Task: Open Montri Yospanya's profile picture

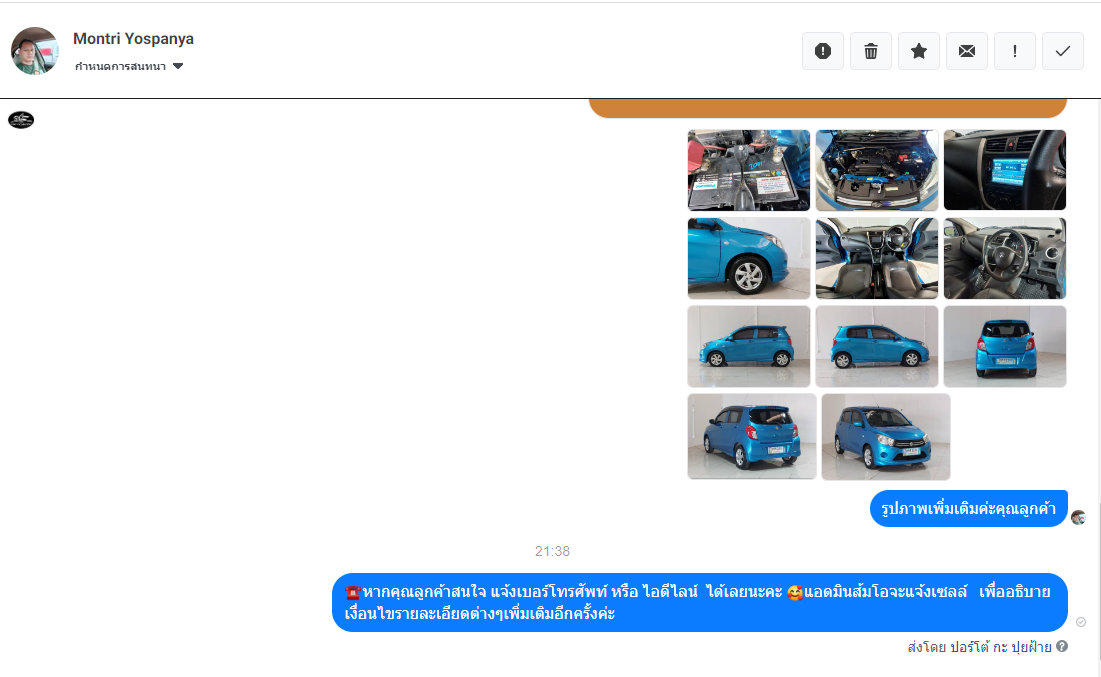Action: click(x=35, y=51)
